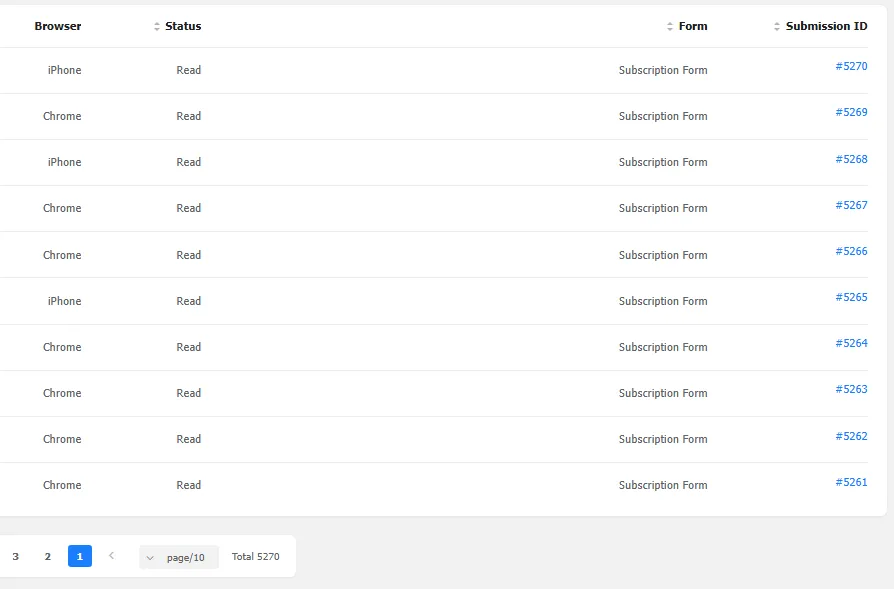Open submission #5262
894x589 pixels.
851,436
